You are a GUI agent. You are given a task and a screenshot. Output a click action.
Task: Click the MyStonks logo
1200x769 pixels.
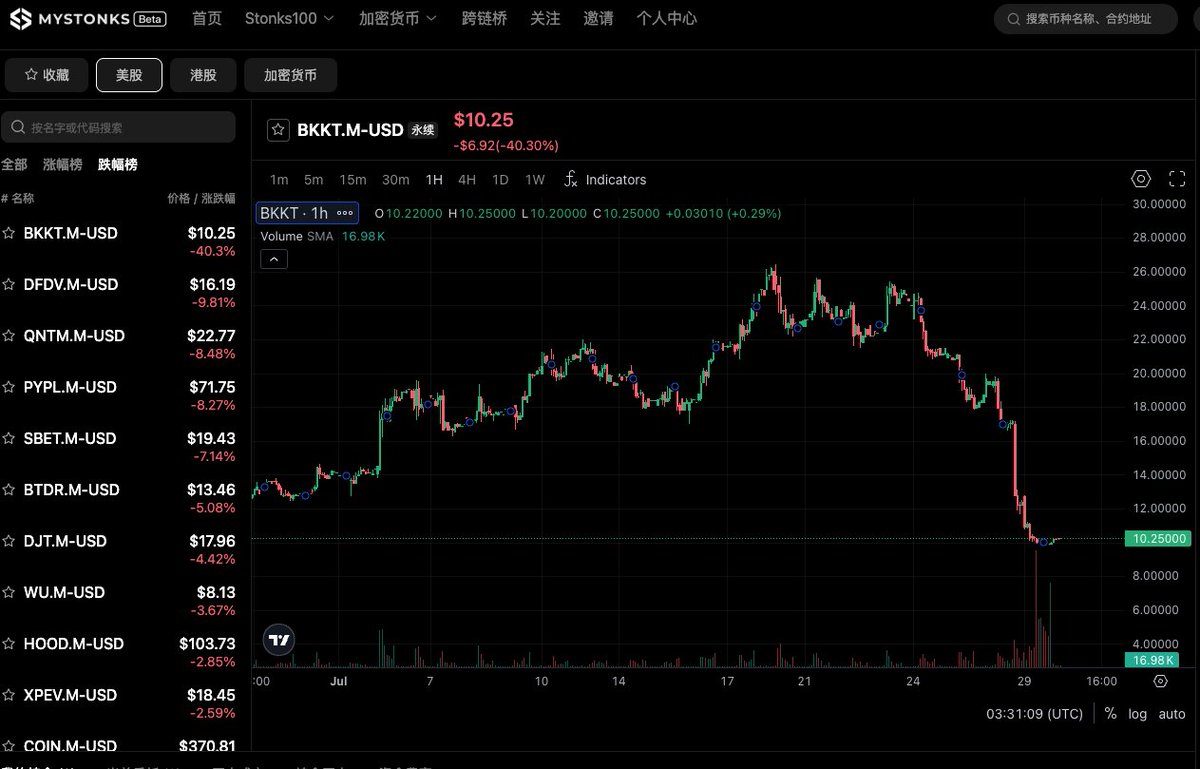90,18
